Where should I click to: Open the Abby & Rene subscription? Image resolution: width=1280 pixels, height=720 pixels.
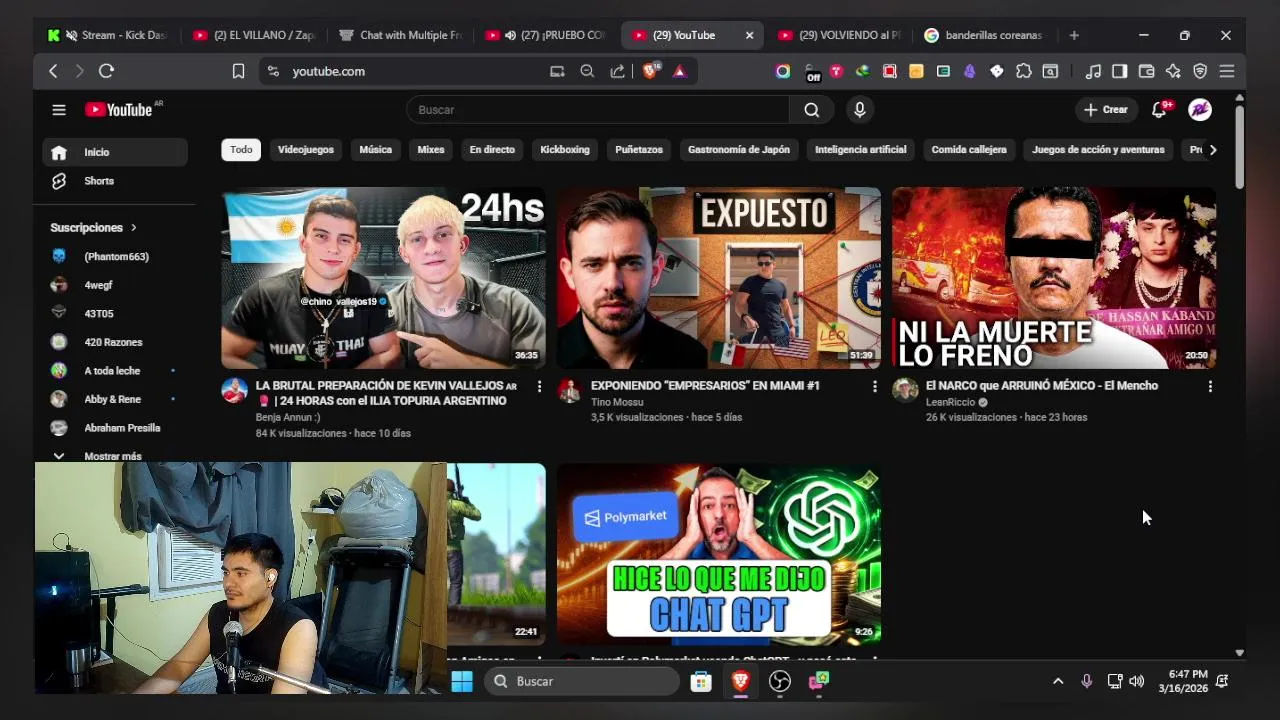point(115,399)
